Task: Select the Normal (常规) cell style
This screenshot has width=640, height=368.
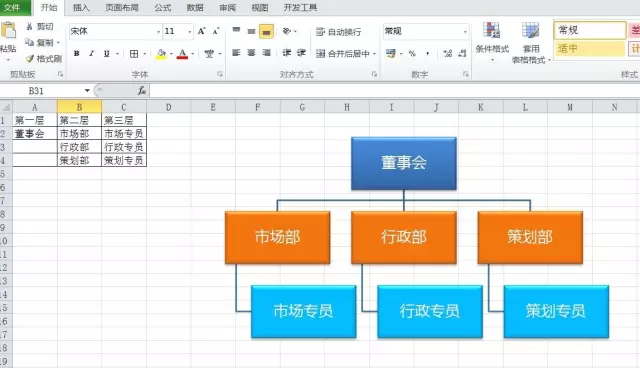Action: pyautogui.click(x=590, y=30)
